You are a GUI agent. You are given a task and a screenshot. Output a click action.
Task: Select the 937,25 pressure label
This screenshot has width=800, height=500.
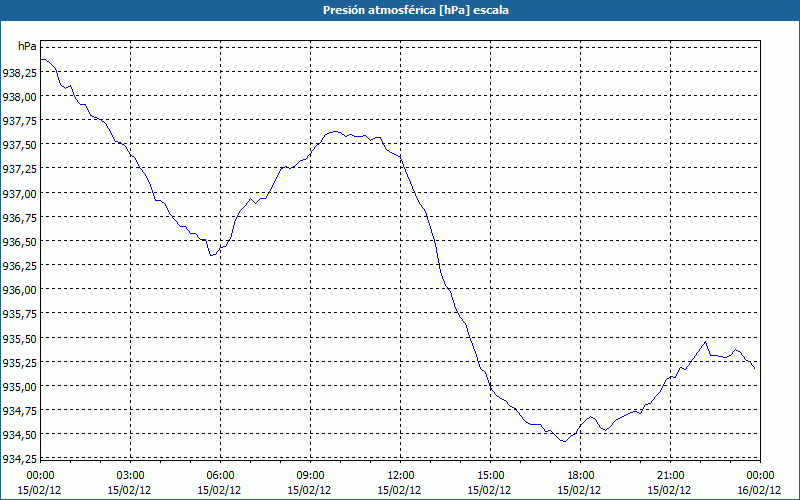click(x=19, y=169)
